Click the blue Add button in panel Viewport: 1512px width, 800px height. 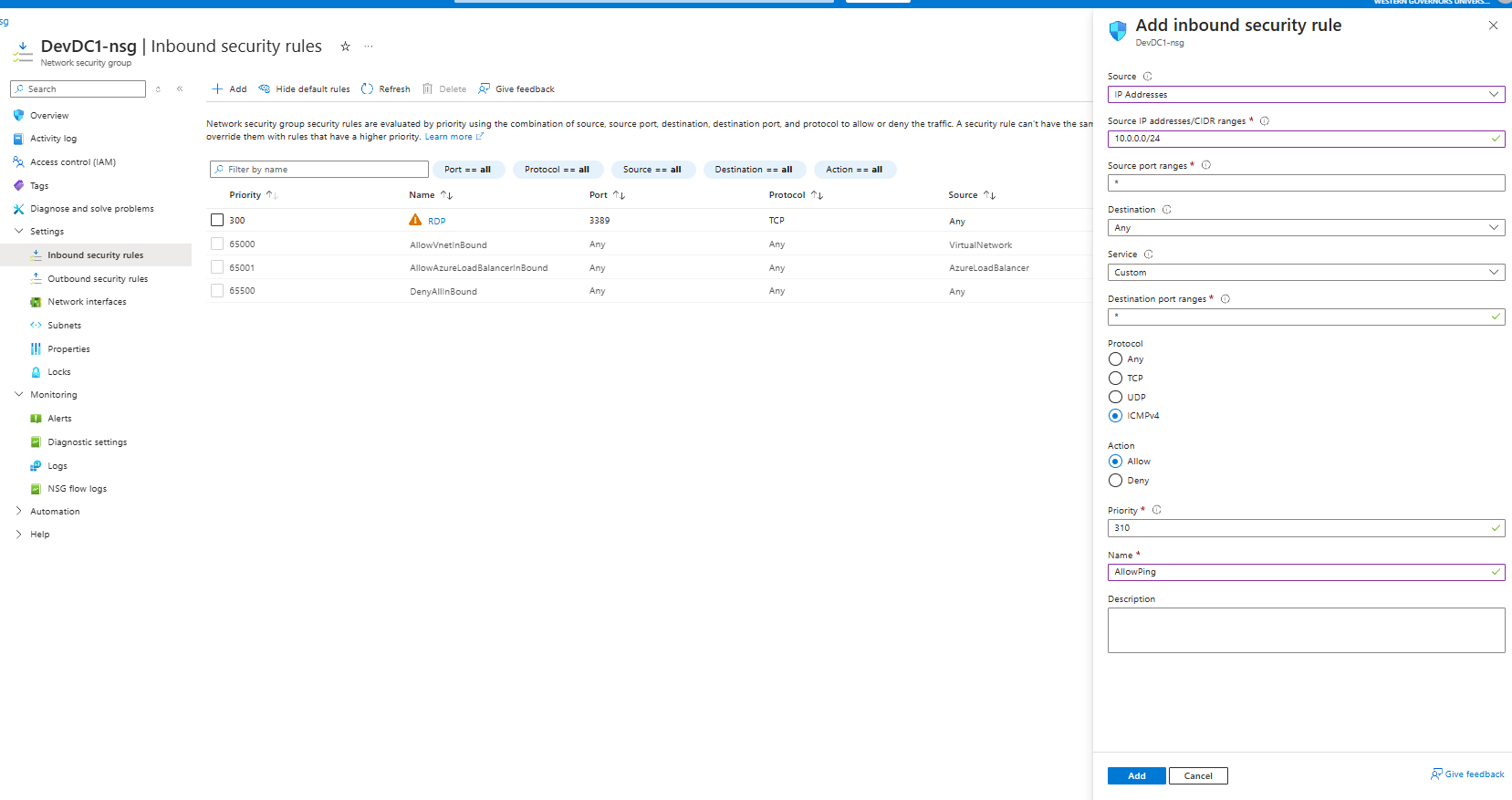coord(1136,776)
